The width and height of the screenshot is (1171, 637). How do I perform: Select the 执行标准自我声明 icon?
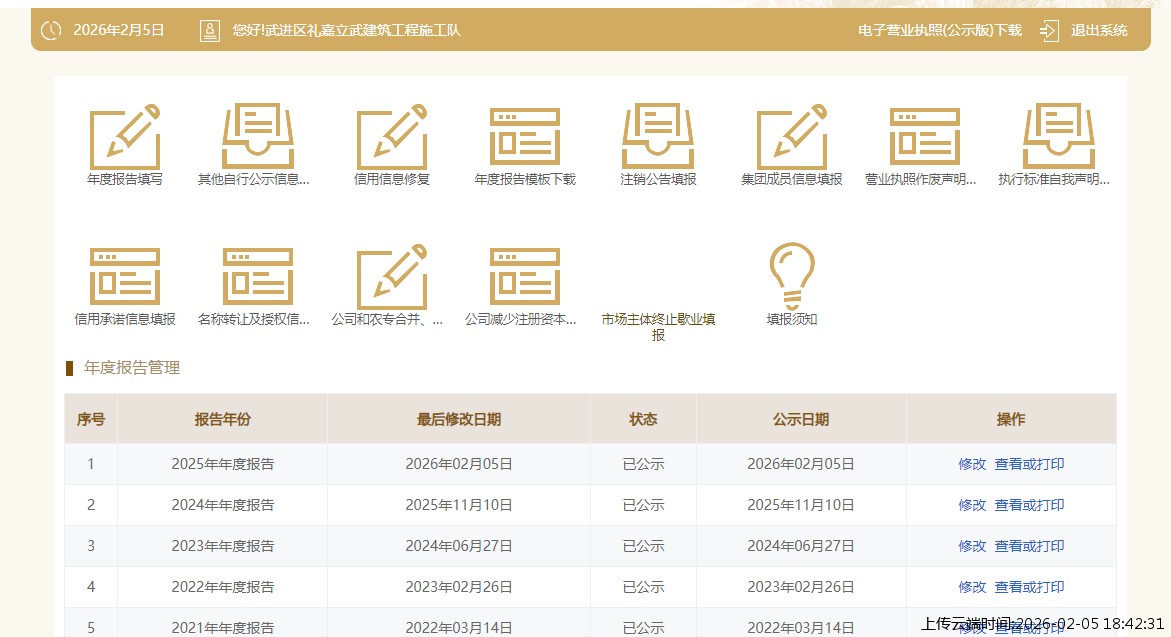pyautogui.click(x=1058, y=136)
